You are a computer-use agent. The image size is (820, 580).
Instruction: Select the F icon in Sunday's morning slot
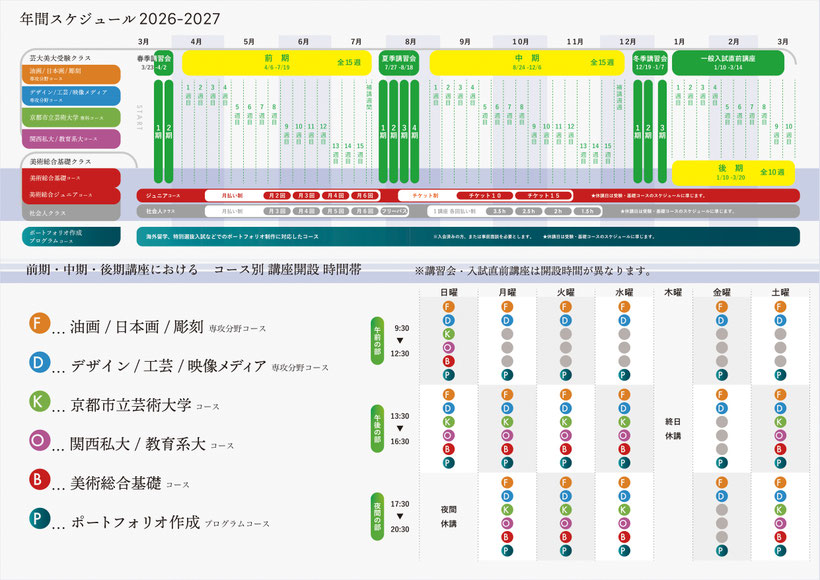point(448,307)
